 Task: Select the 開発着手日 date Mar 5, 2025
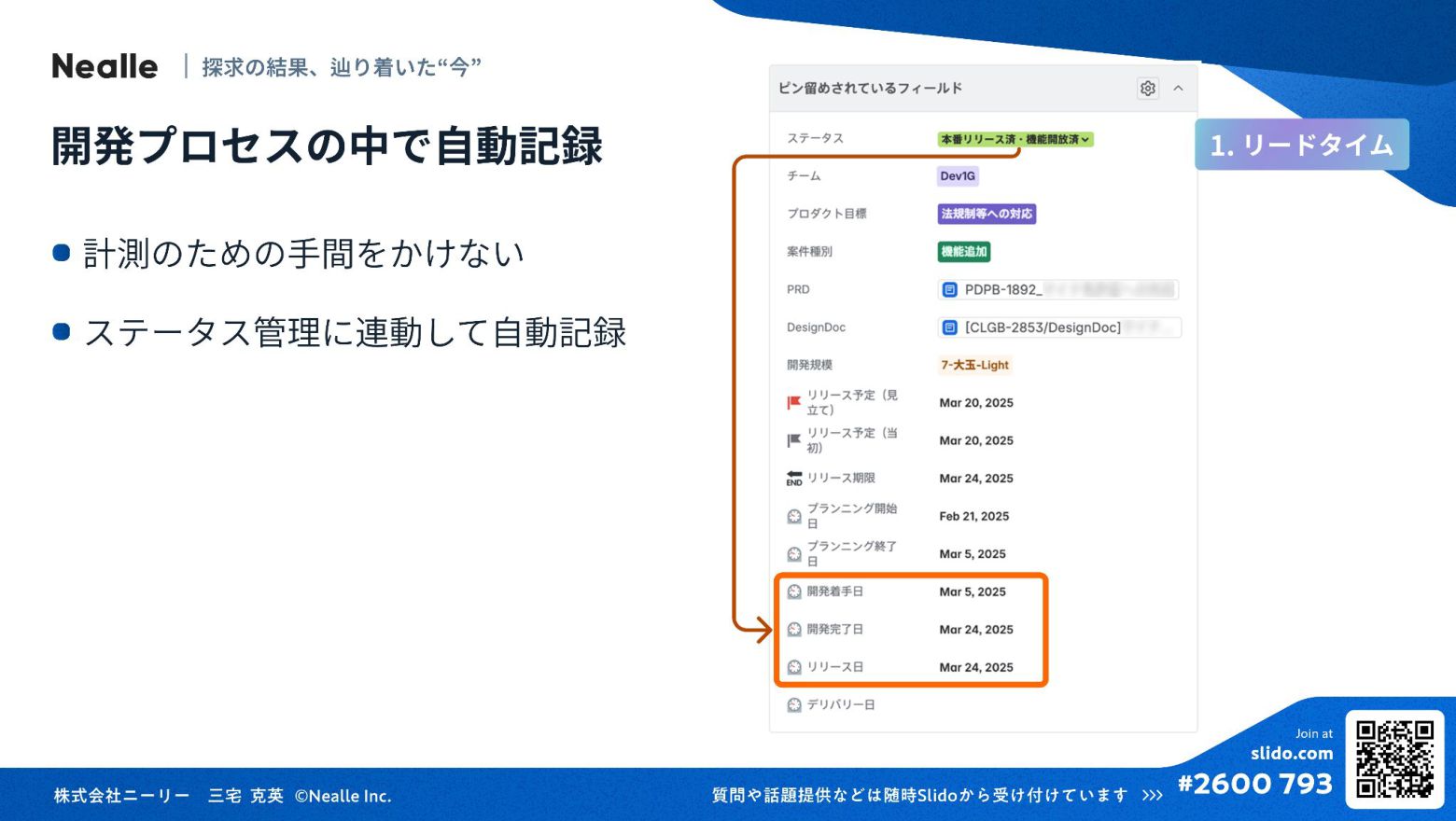972,591
